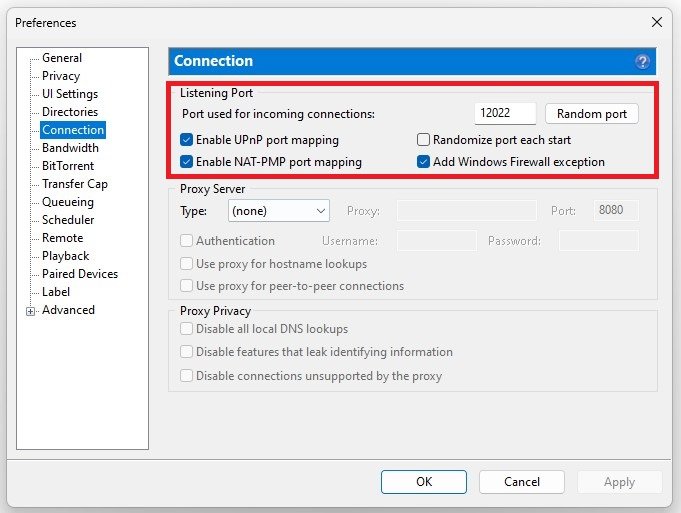Toggle Add Windows Firewall exception checkbox
The height and width of the screenshot is (513, 681).
pyautogui.click(x=424, y=162)
